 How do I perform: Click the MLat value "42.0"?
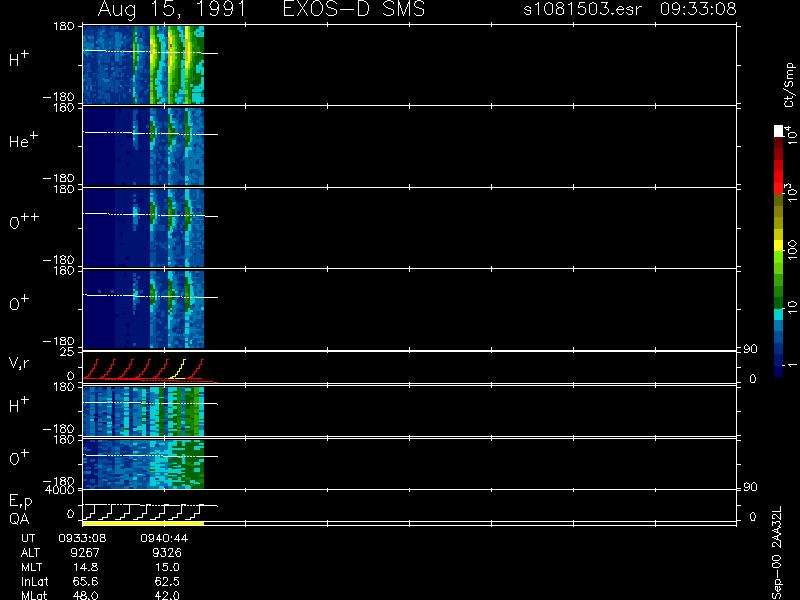tap(167, 595)
